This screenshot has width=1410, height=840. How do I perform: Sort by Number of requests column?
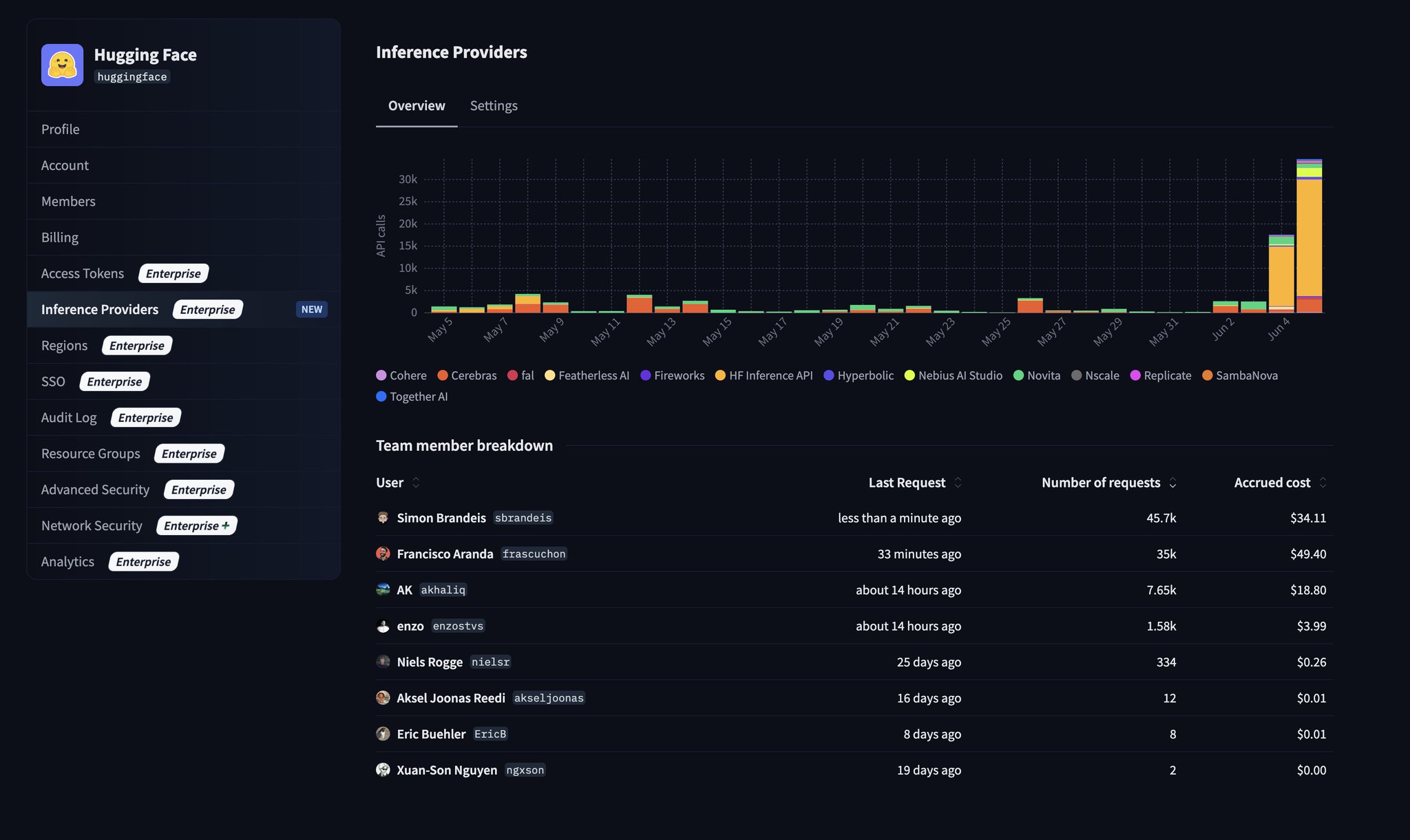1108,483
